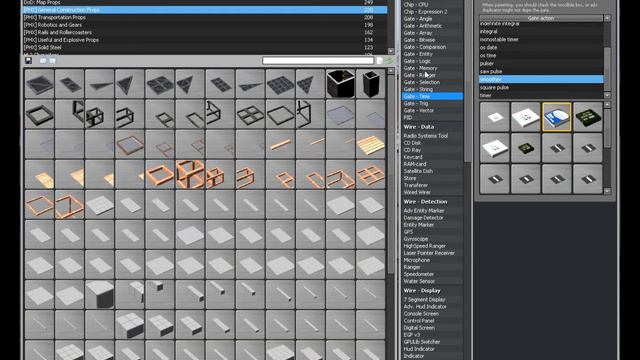Screen dimensions: 640x360
Task: Select [PHX] Robotics and Gears category
Action: pyautogui.click(x=204, y=25)
